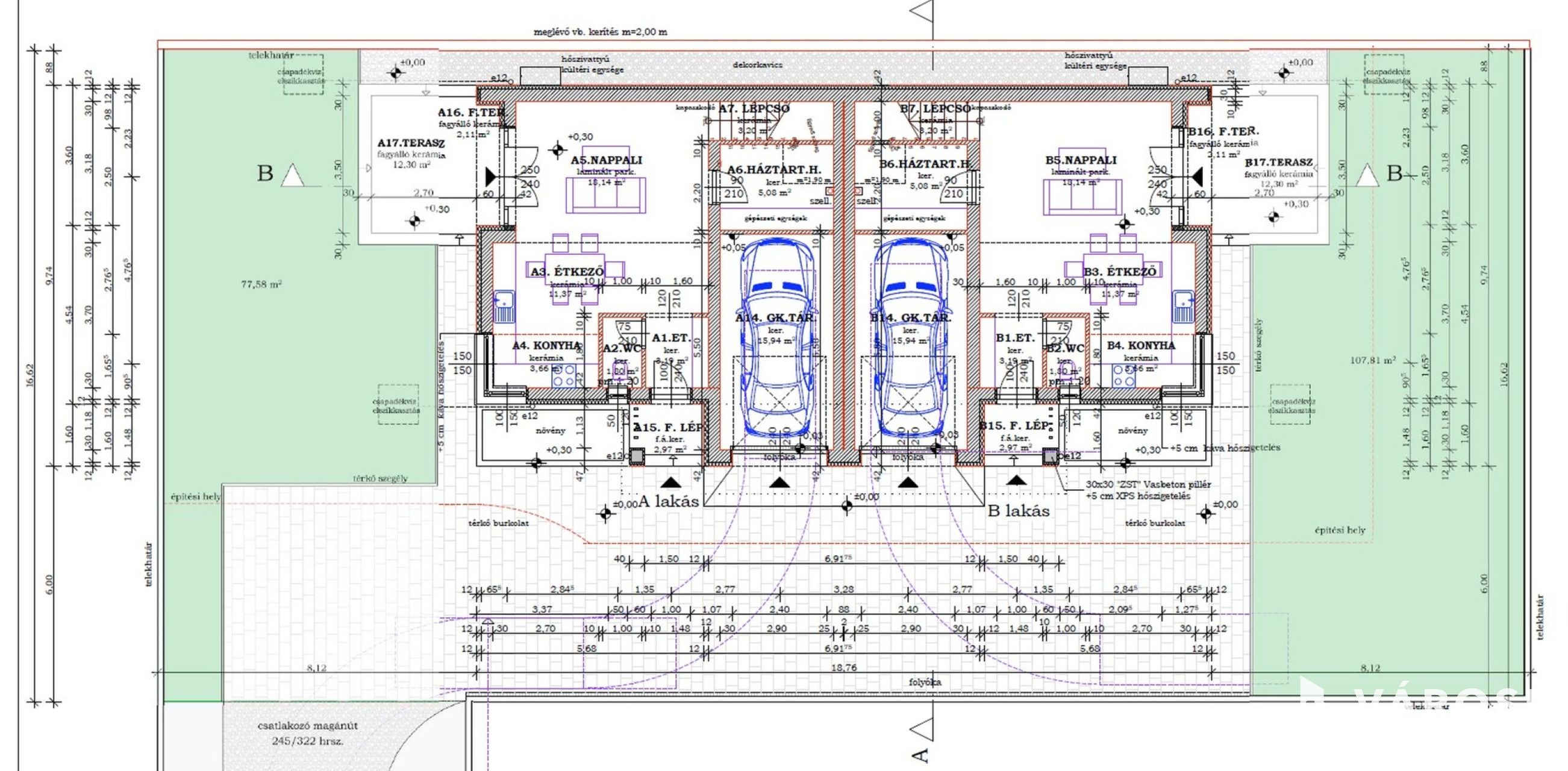This screenshot has width=1568, height=771.
Task: Select the stove symbol in B4 Konyha
Action: [x=1124, y=376]
